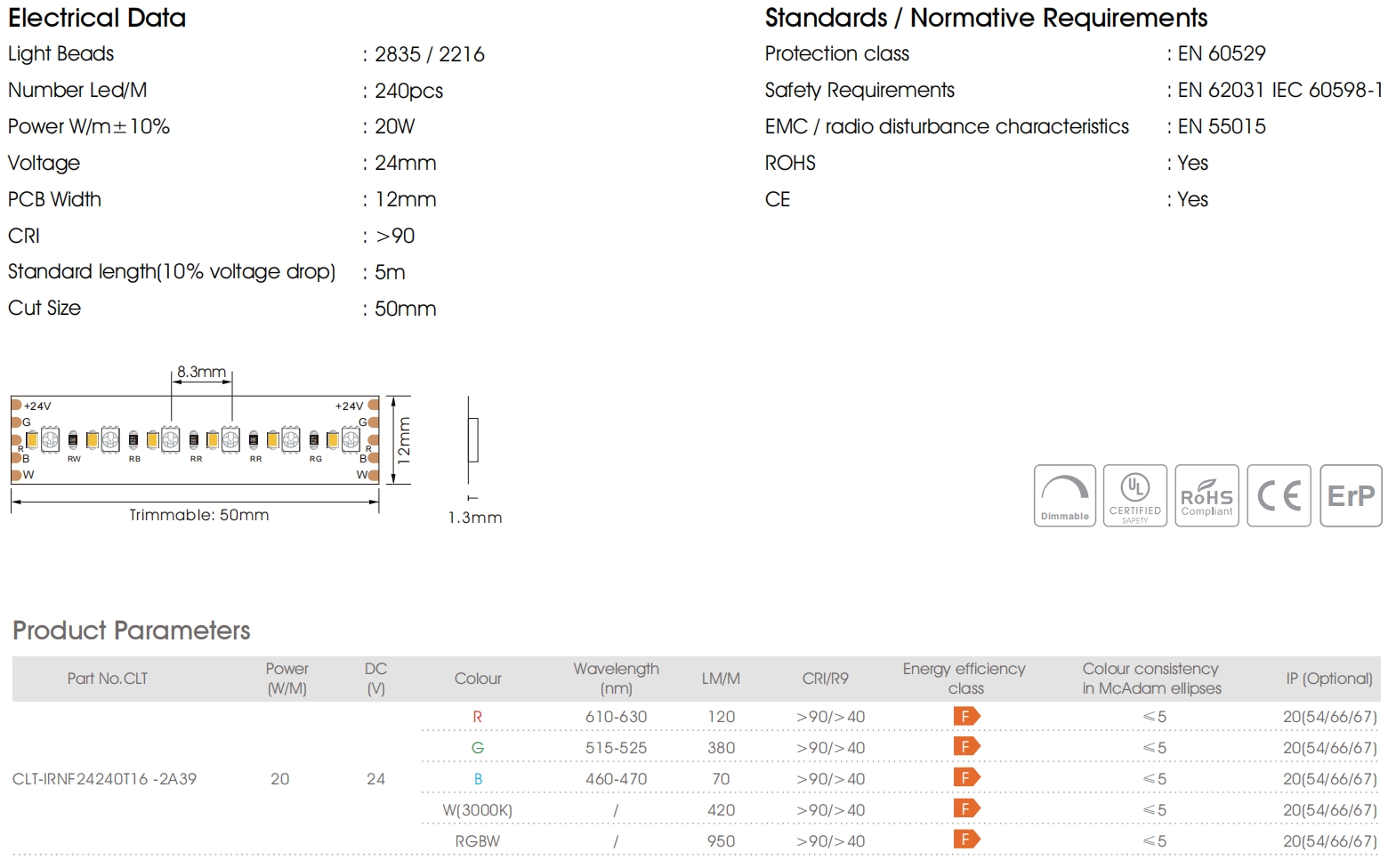Click the 515-525 wavelength cell

tap(616, 748)
